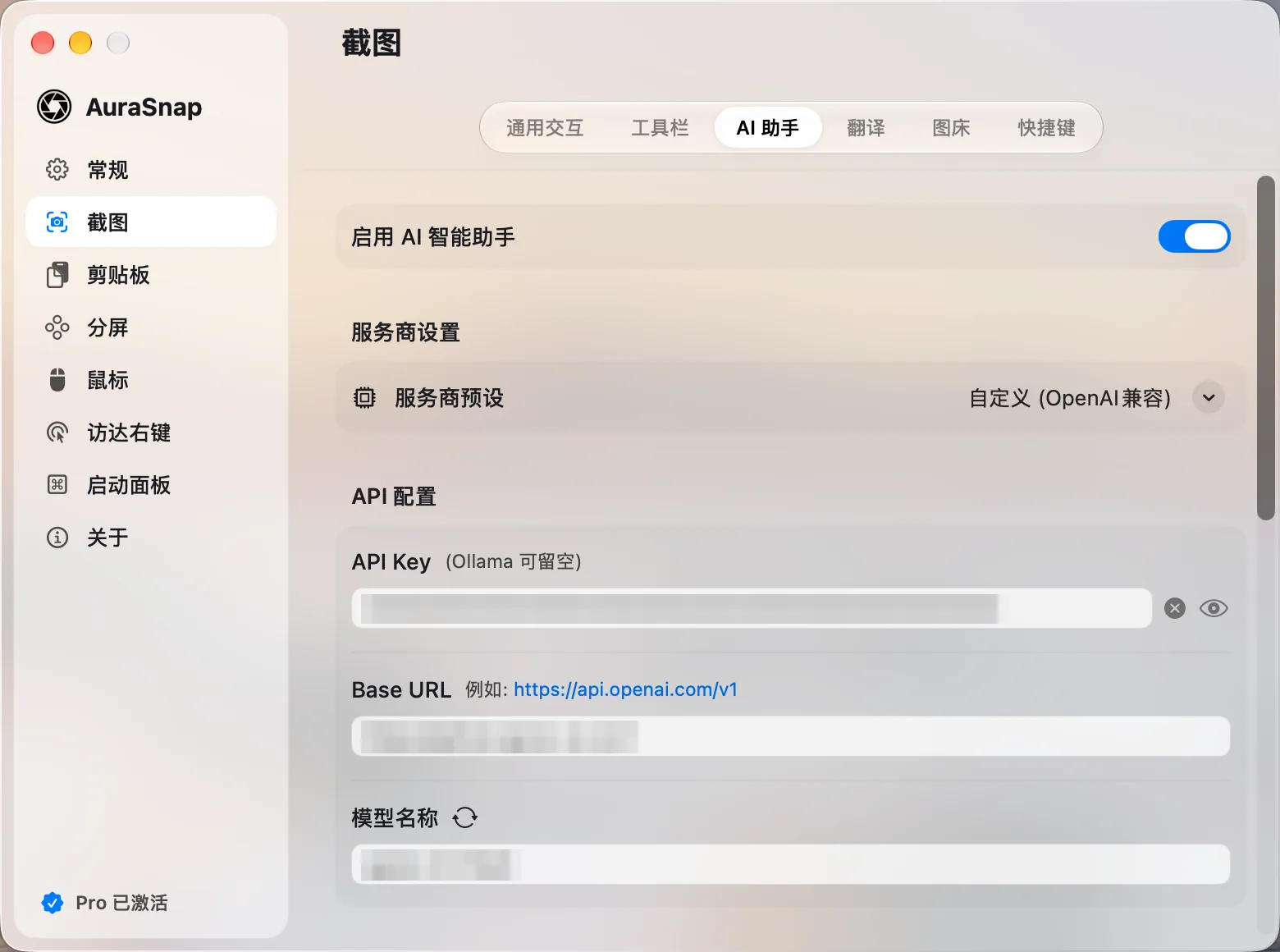
Task: Focus the 模型名称 input field
Action: click(791, 864)
